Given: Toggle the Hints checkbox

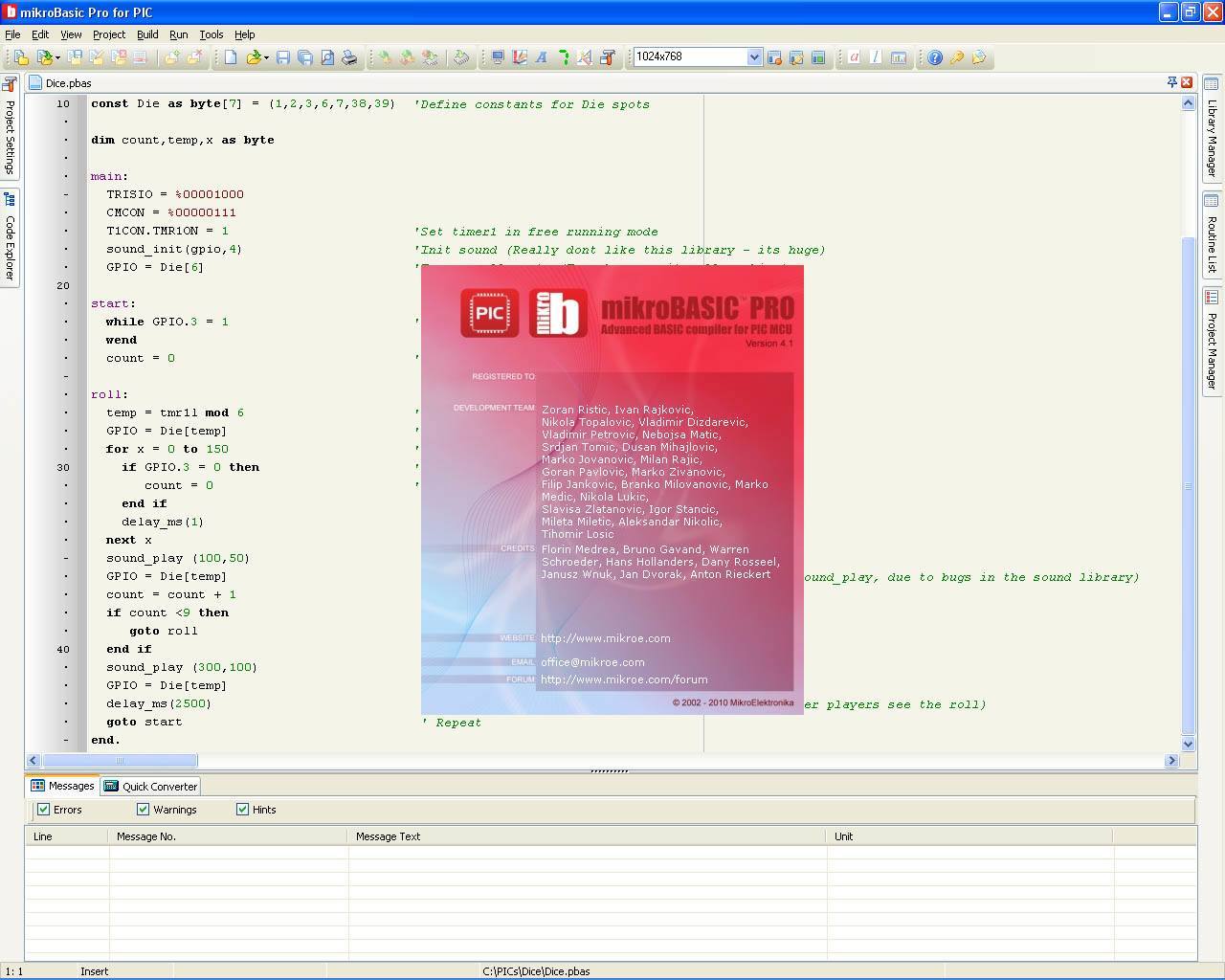Looking at the screenshot, I should [242, 810].
